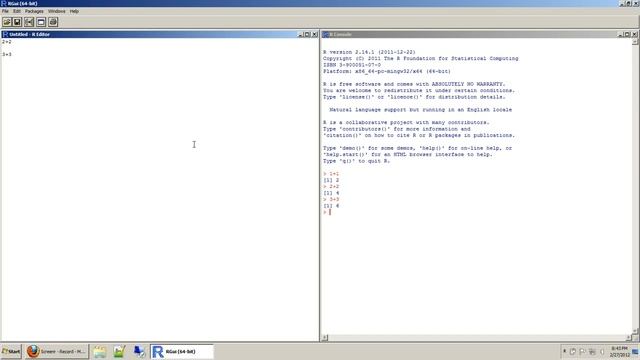Open the Edit menu
Viewport: 640px width, 360px height.
click(x=17, y=11)
